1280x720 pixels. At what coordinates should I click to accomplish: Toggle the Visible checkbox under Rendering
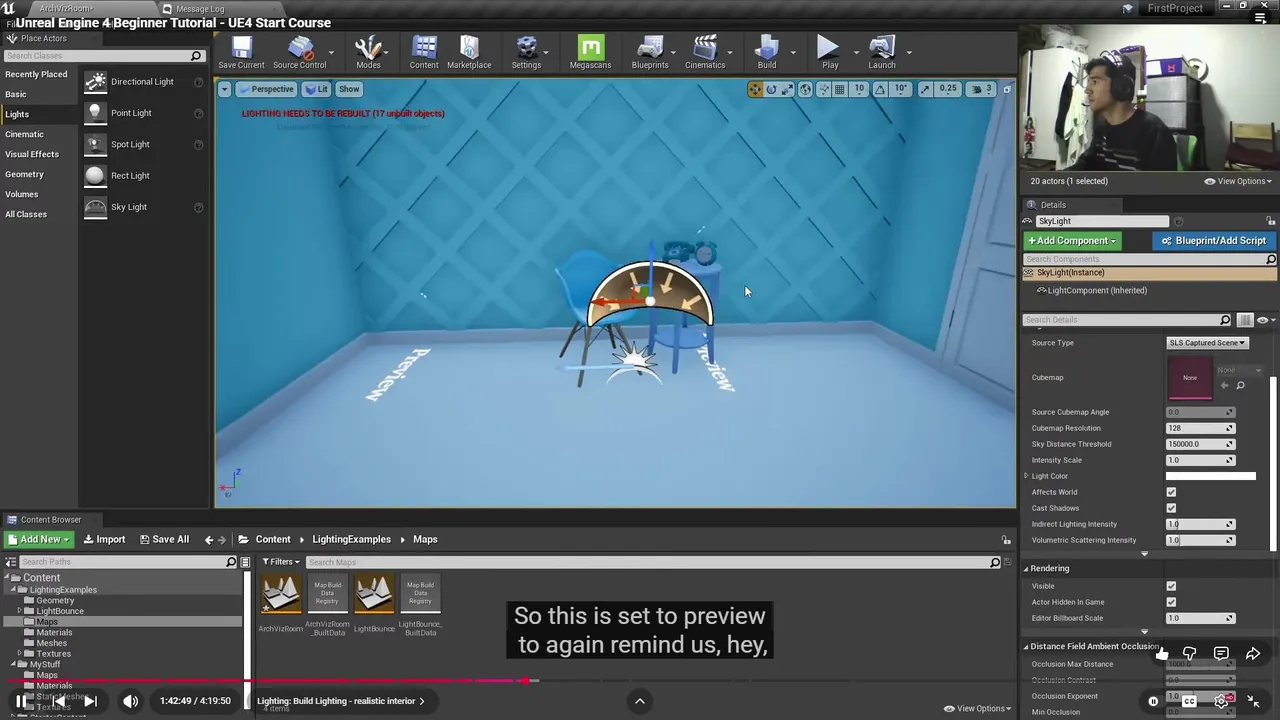click(1171, 586)
